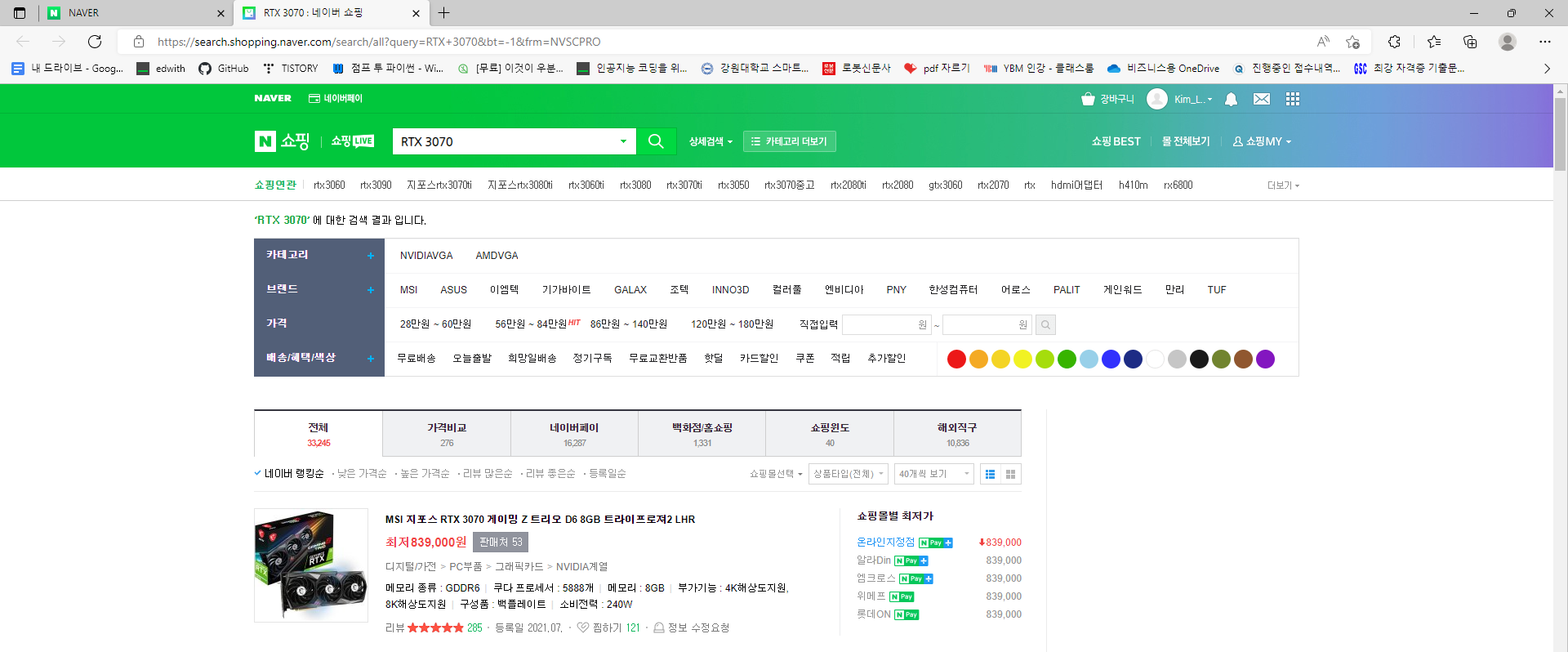This screenshot has width=1568, height=652.
Task: Open the notifications bell icon
Action: (x=1231, y=99)
